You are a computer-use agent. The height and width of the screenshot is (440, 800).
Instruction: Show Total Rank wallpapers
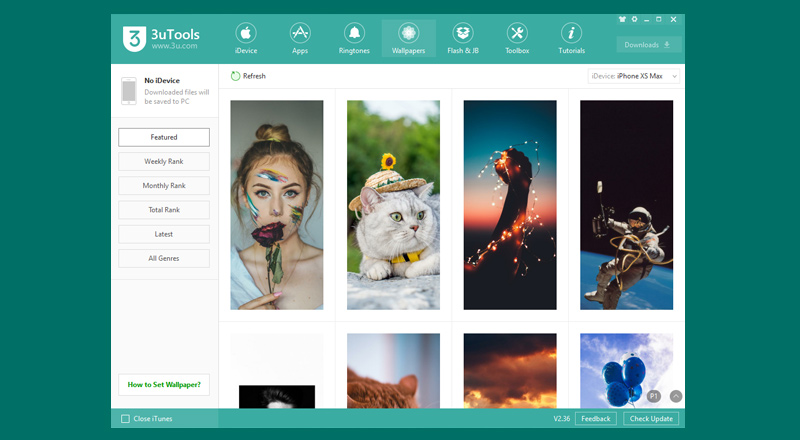coord(164,210)
